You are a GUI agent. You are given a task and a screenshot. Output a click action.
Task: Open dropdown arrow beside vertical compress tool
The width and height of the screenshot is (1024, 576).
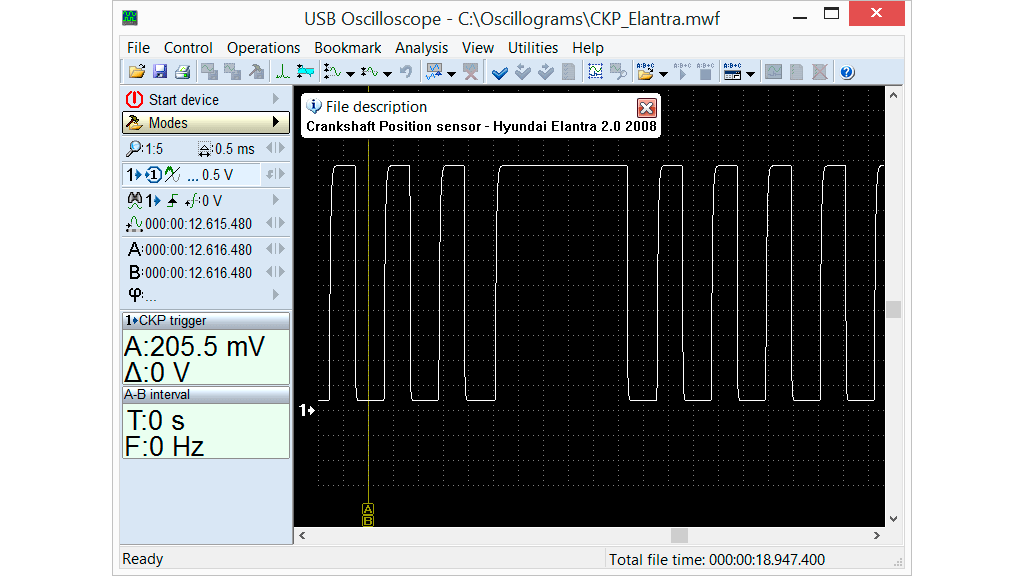click(387, 73)
